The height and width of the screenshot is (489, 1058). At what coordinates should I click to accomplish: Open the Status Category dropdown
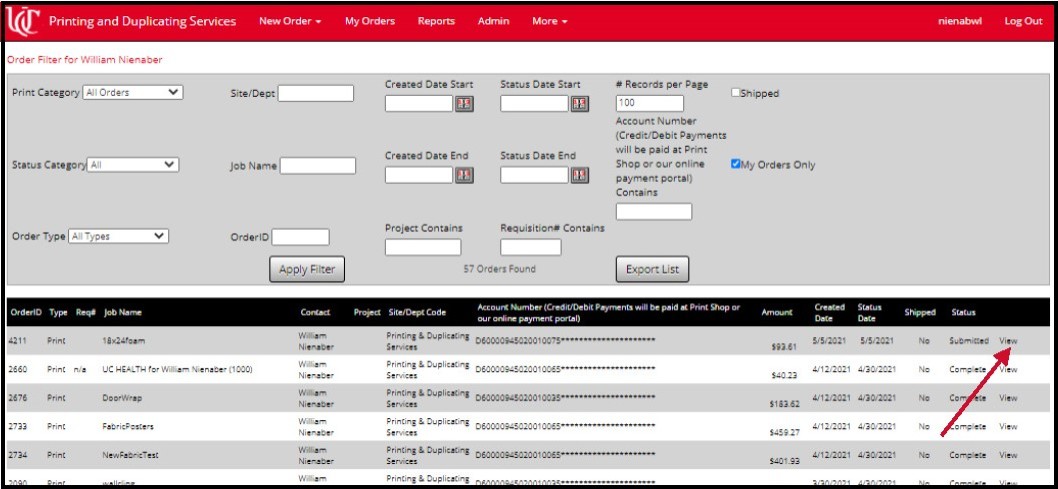pyautogui.click(x=133, y=165)
